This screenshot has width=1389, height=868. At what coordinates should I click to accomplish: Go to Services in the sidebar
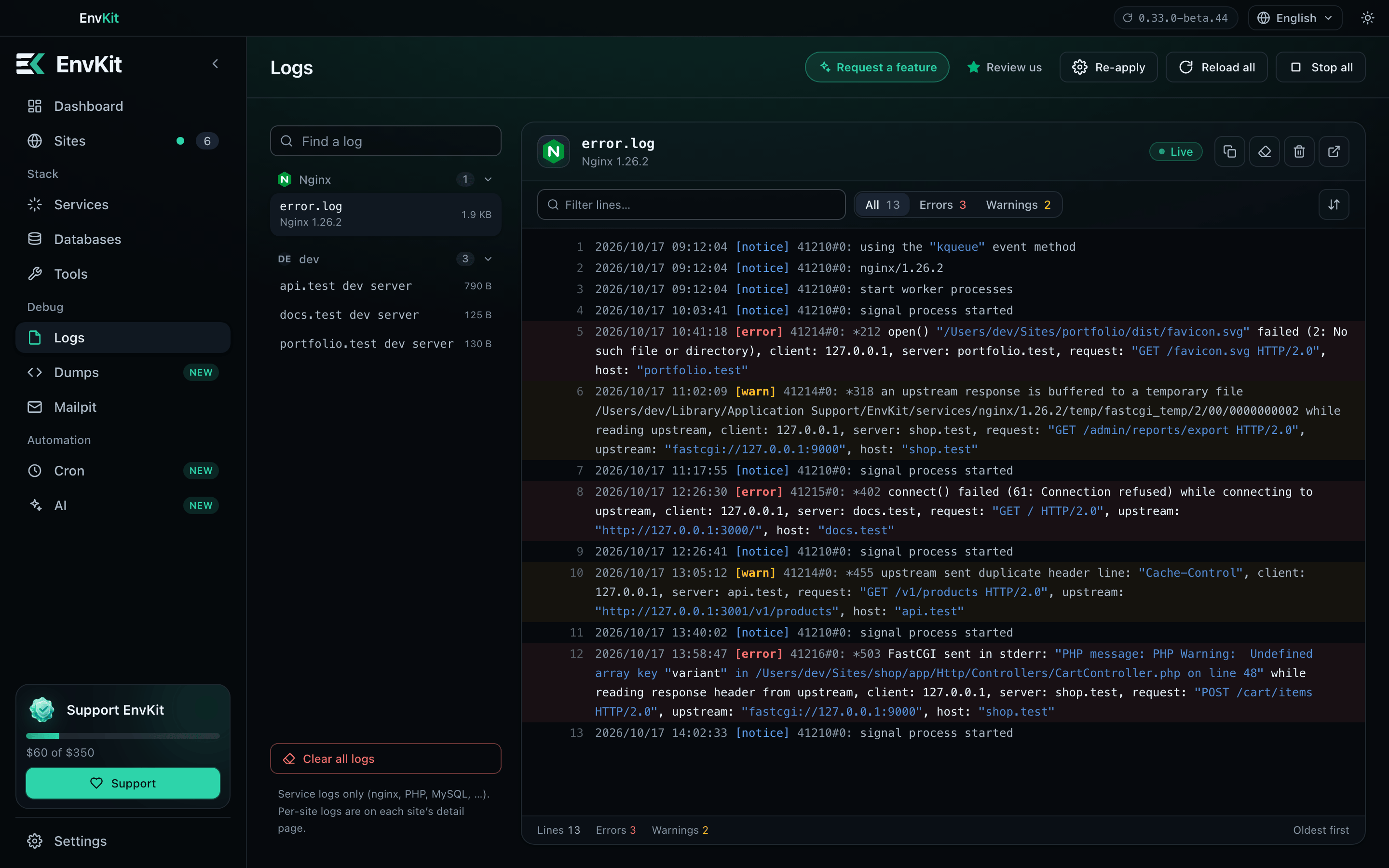tap(123, 204)
